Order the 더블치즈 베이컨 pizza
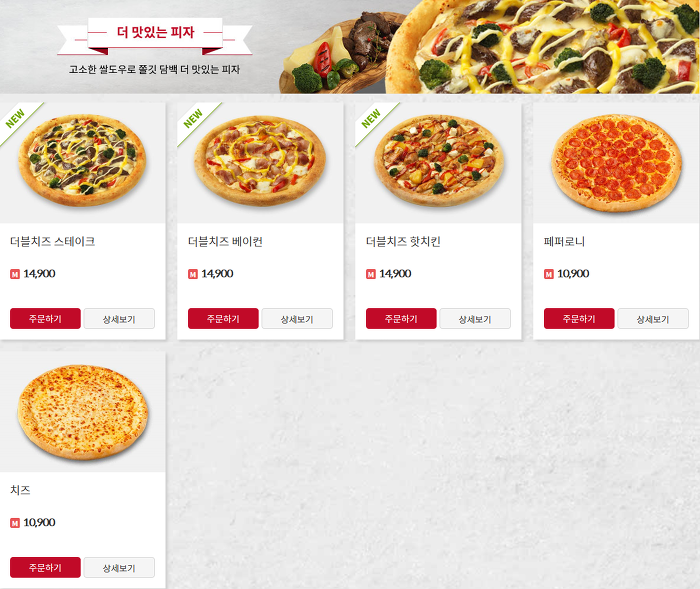 pos(223,318)
